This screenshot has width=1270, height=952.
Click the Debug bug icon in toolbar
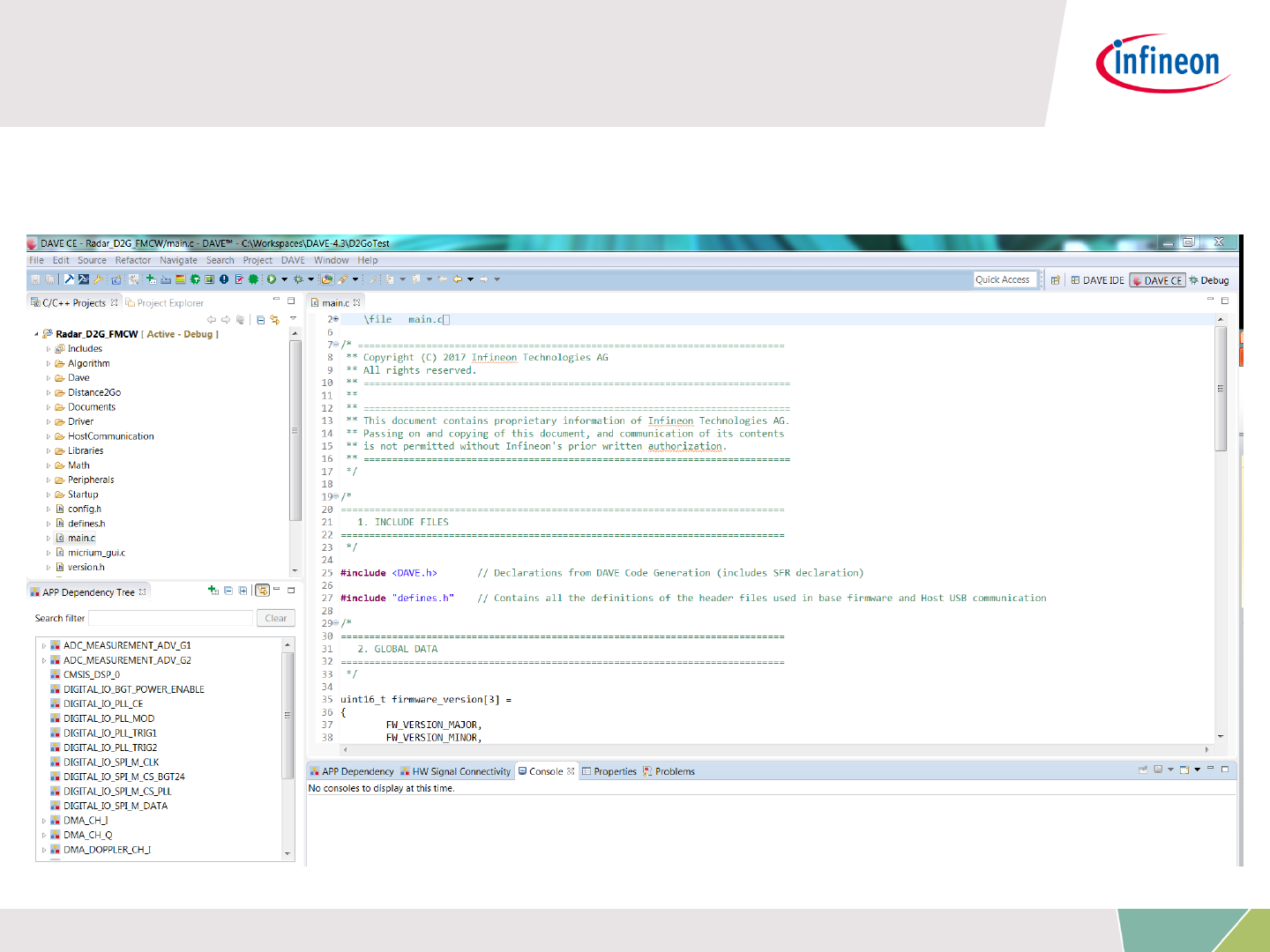(298, 279)
